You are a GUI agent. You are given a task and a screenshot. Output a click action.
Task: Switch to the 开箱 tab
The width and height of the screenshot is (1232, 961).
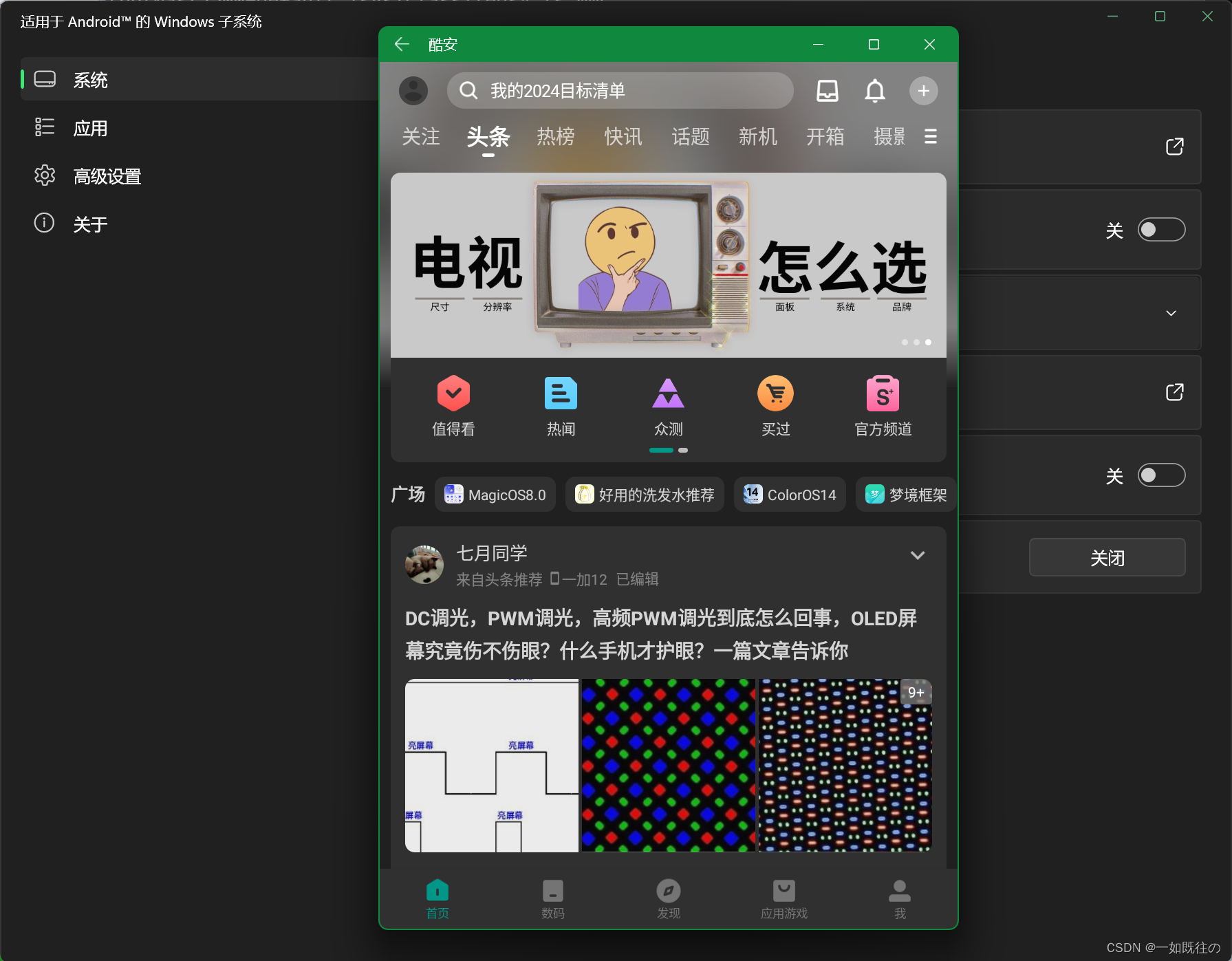point(825,136)
